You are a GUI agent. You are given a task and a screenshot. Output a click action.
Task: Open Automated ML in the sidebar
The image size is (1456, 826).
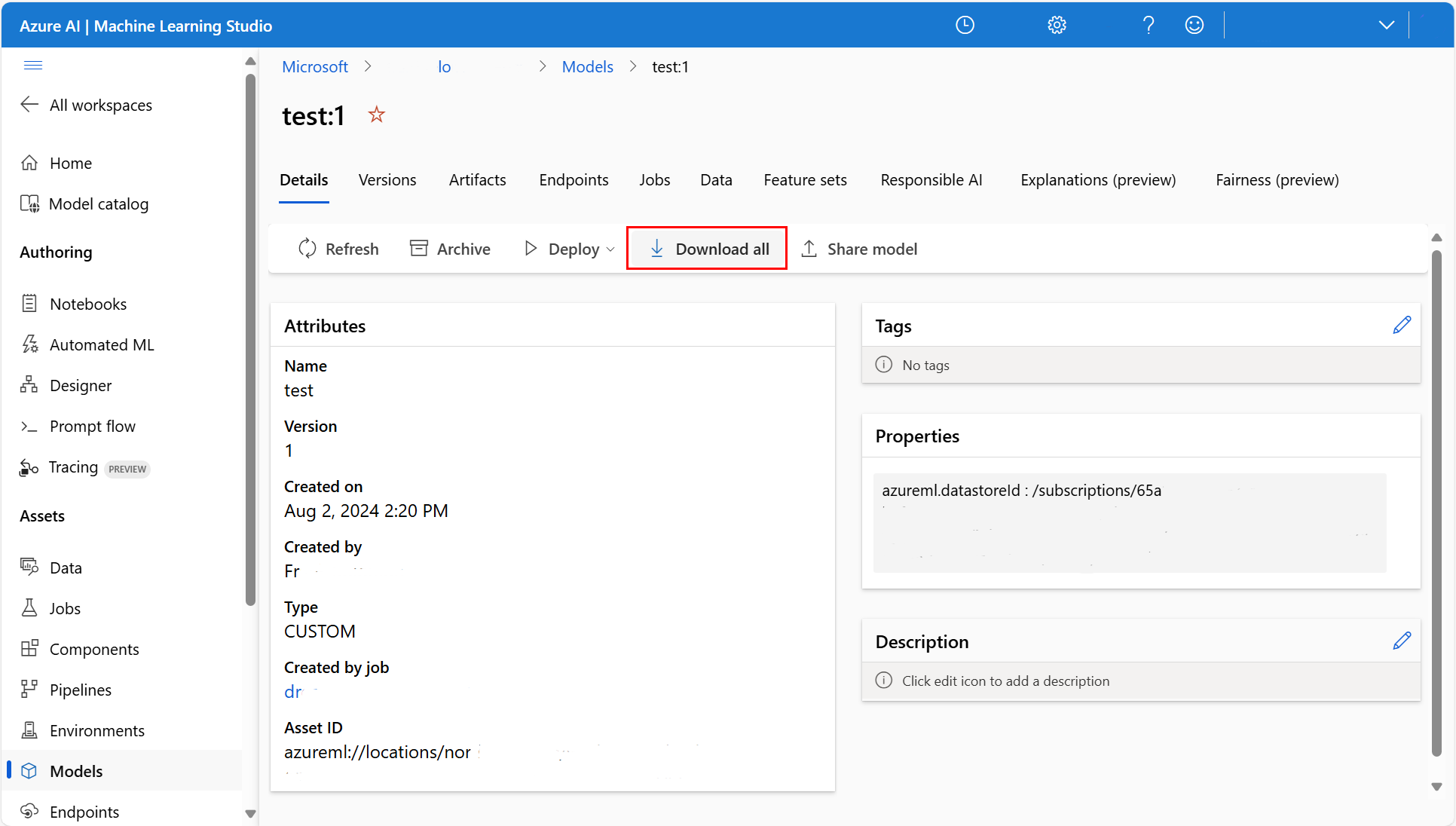(x=87, y=344)
